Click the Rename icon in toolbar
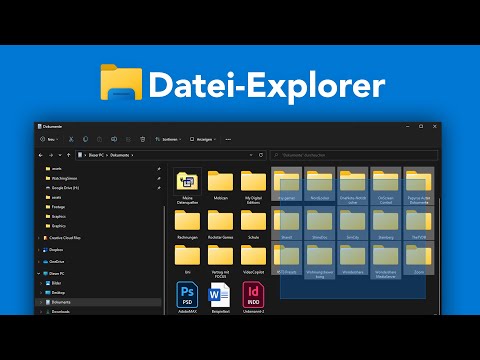Screen dimensions: 480x360 click(114, 139)
